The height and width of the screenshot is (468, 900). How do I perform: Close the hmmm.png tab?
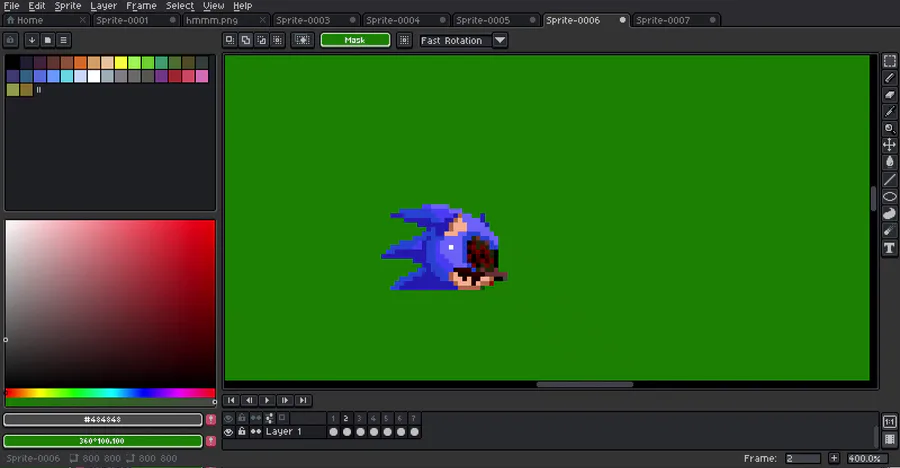262,20
